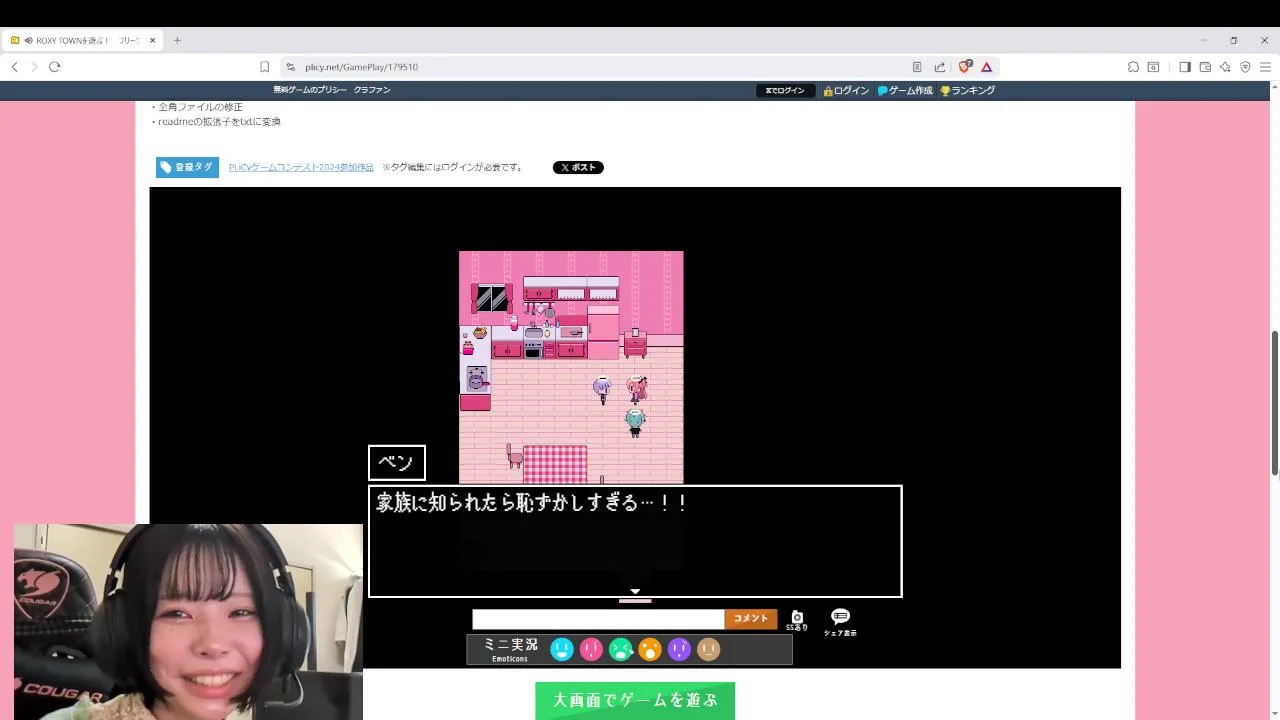
Task: Click 無料ゲームのプリシー site title
Action: pos(310,90)
